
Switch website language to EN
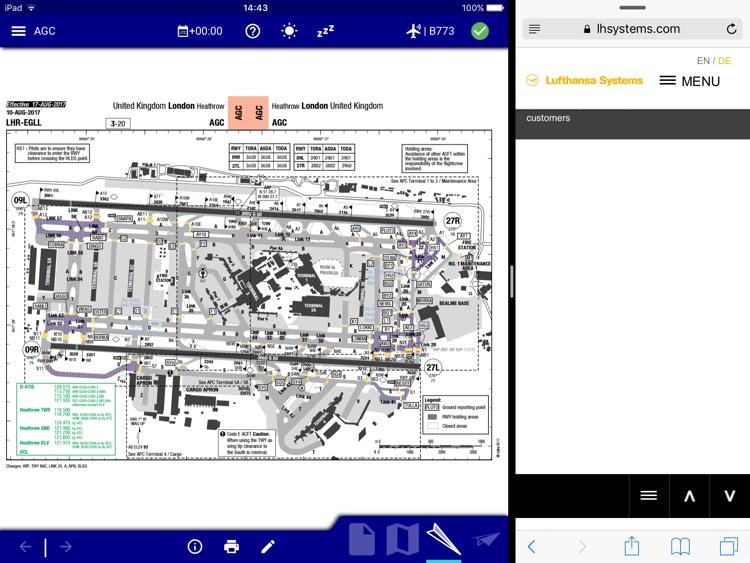(x=703, y=61)
